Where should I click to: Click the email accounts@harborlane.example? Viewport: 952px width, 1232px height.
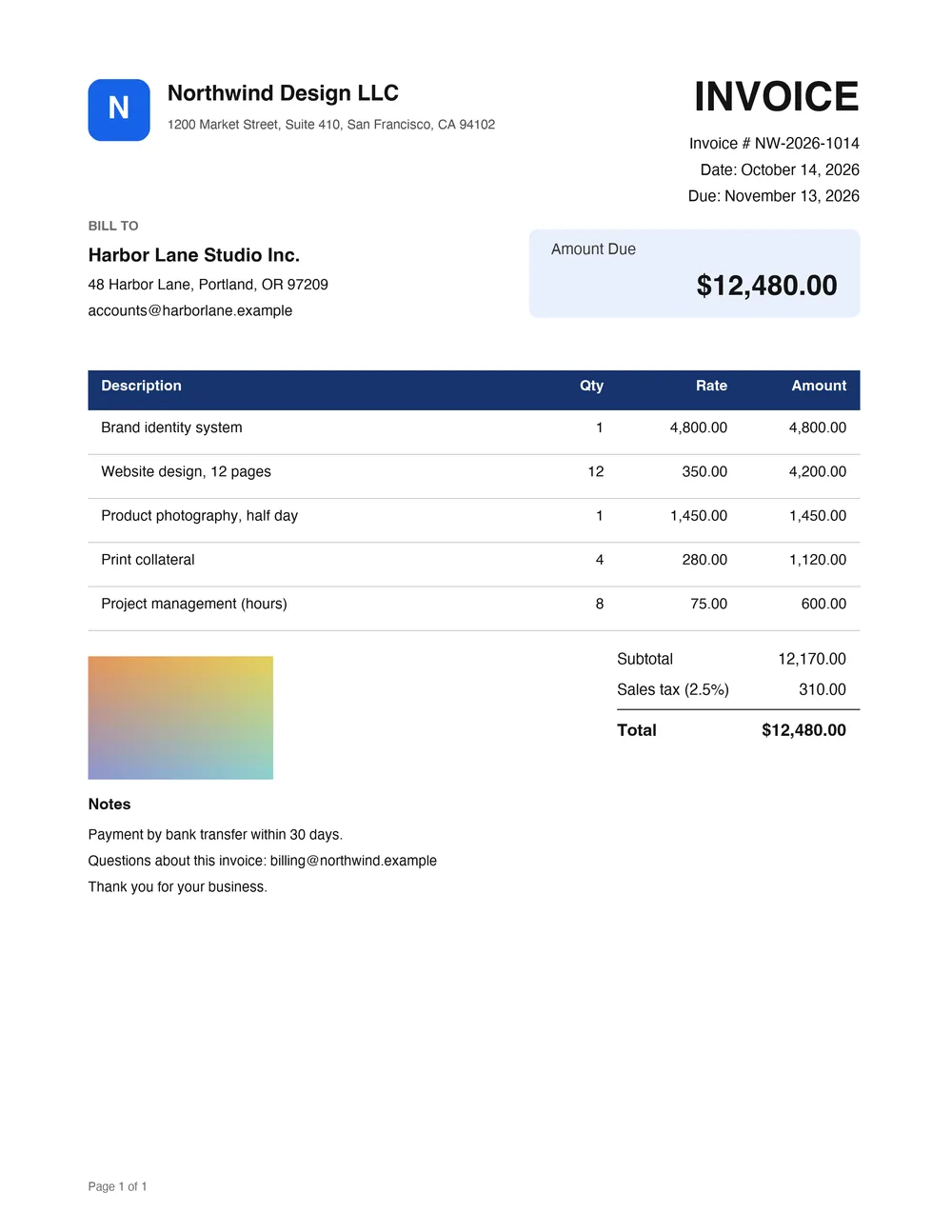[190, 310]
